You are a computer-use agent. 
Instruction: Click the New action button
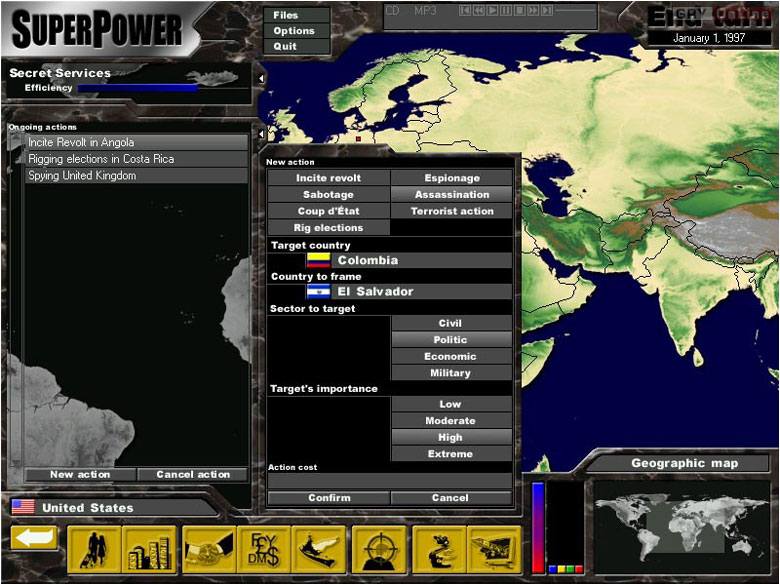[x=80, y=475]
